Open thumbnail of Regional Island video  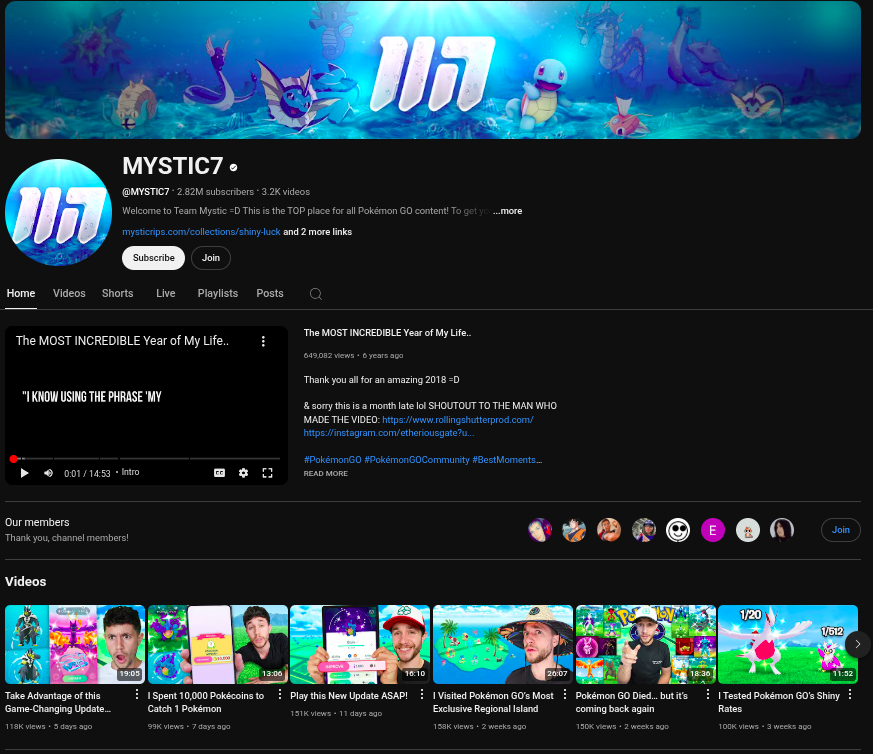tap(503, 644)
